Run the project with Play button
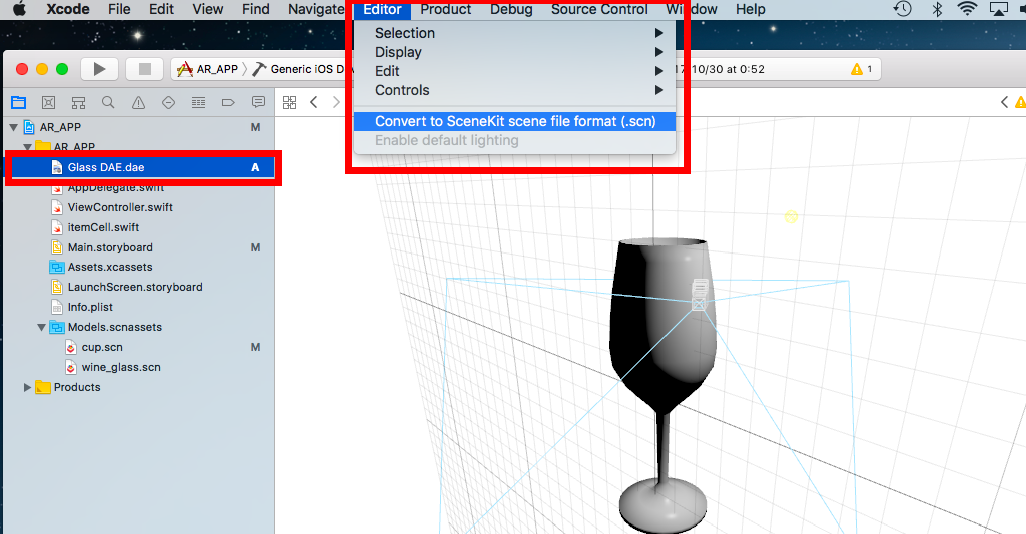This screenshot has height=534, width=1026. coord(99,69)
